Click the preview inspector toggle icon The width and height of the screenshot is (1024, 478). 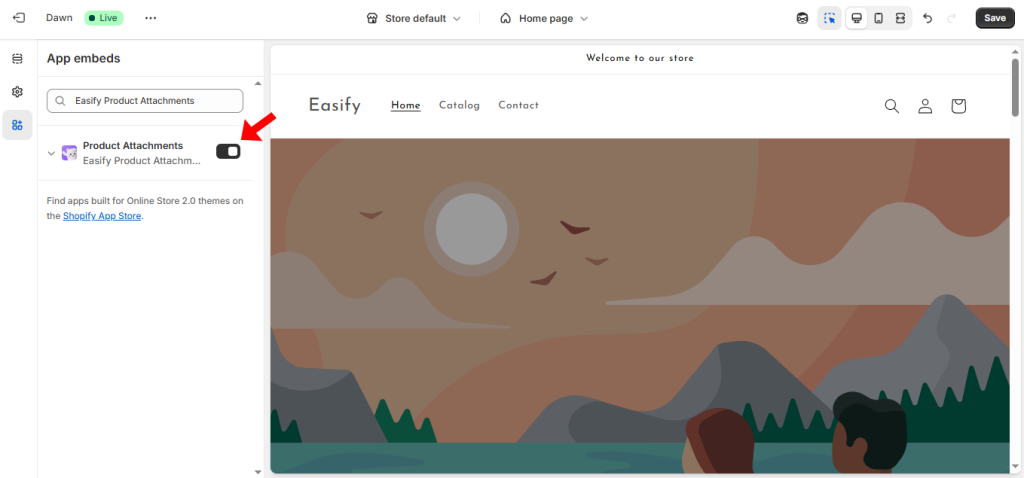(x=830, y=18)
